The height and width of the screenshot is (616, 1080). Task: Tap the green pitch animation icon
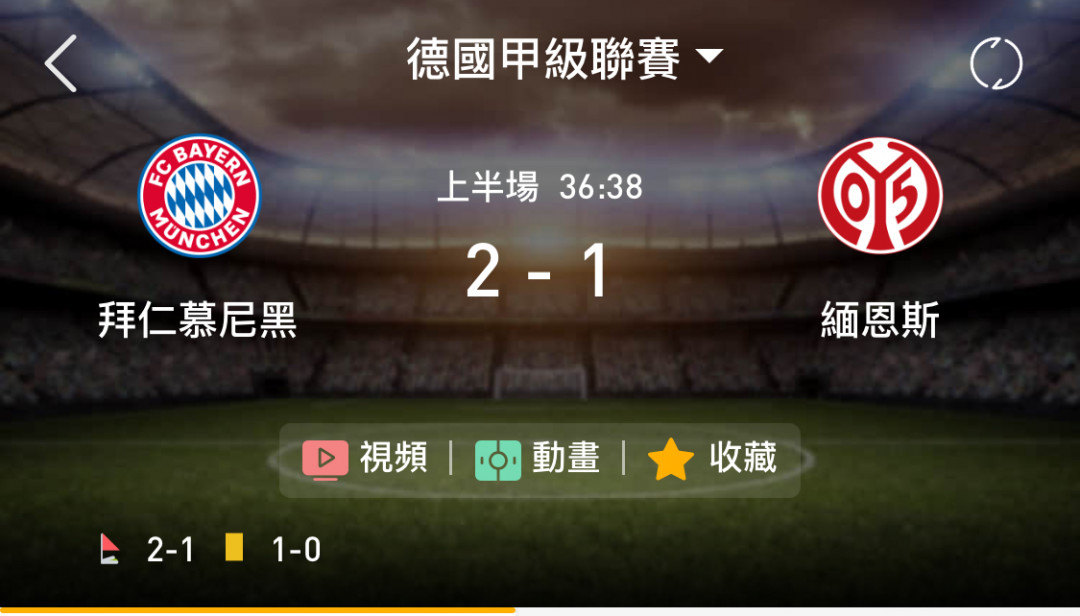coord(498,460)
